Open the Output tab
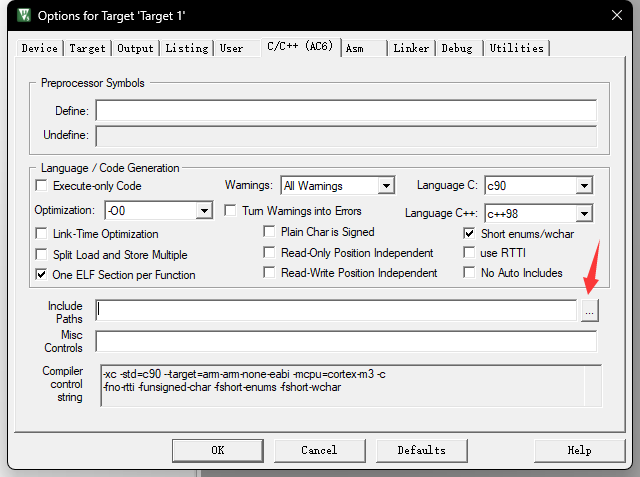640x477 pixels. pyautogui.click(x=136, y=48)
